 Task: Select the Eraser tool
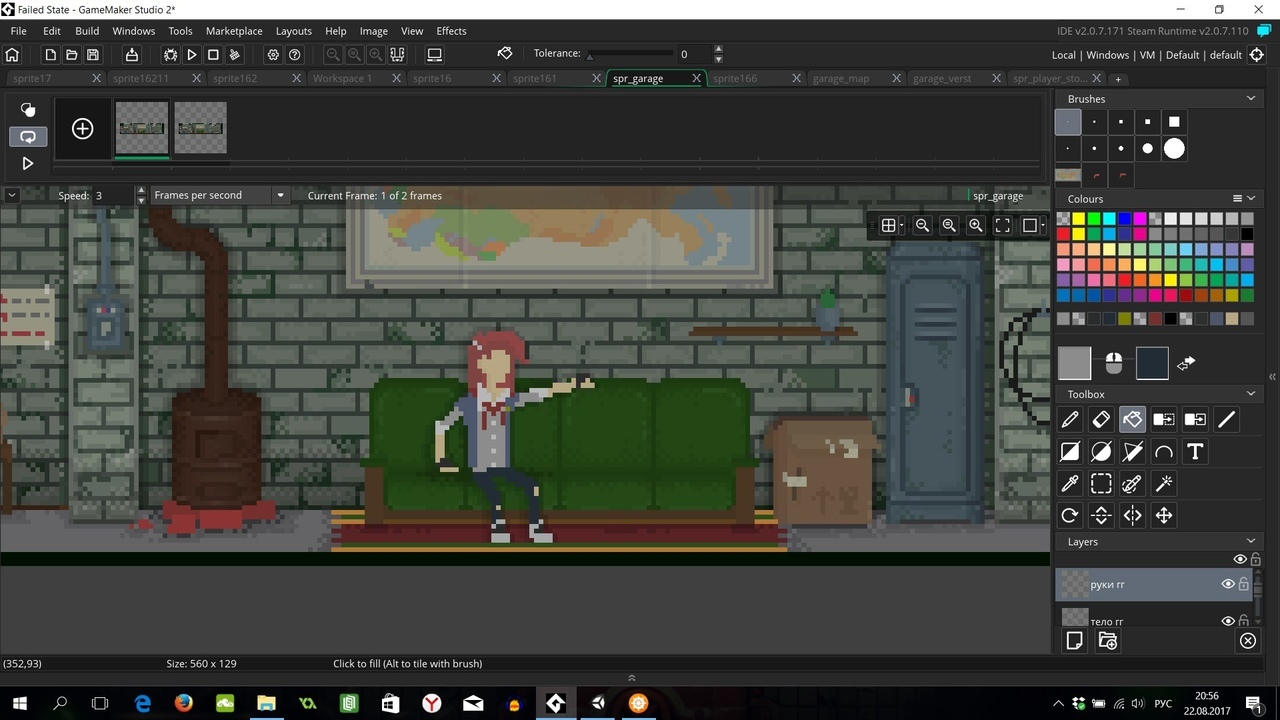click(1101, 420)
